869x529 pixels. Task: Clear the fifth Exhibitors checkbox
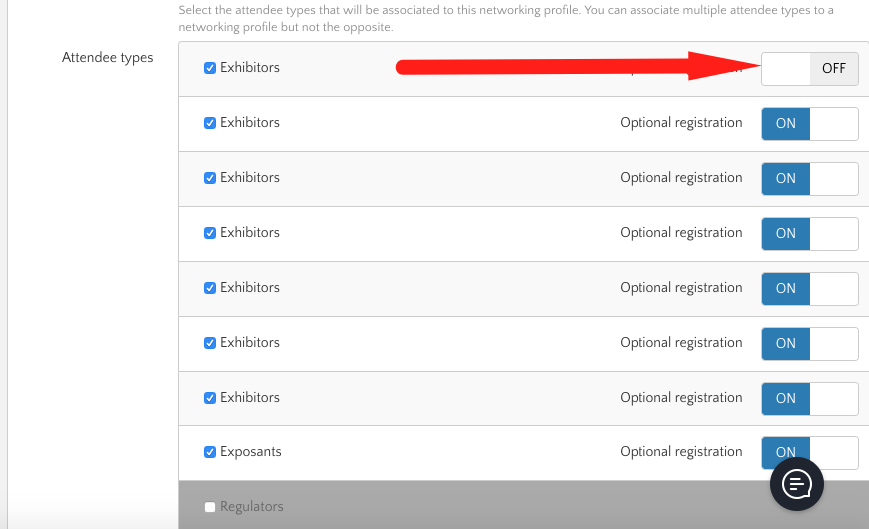point(210,288)
